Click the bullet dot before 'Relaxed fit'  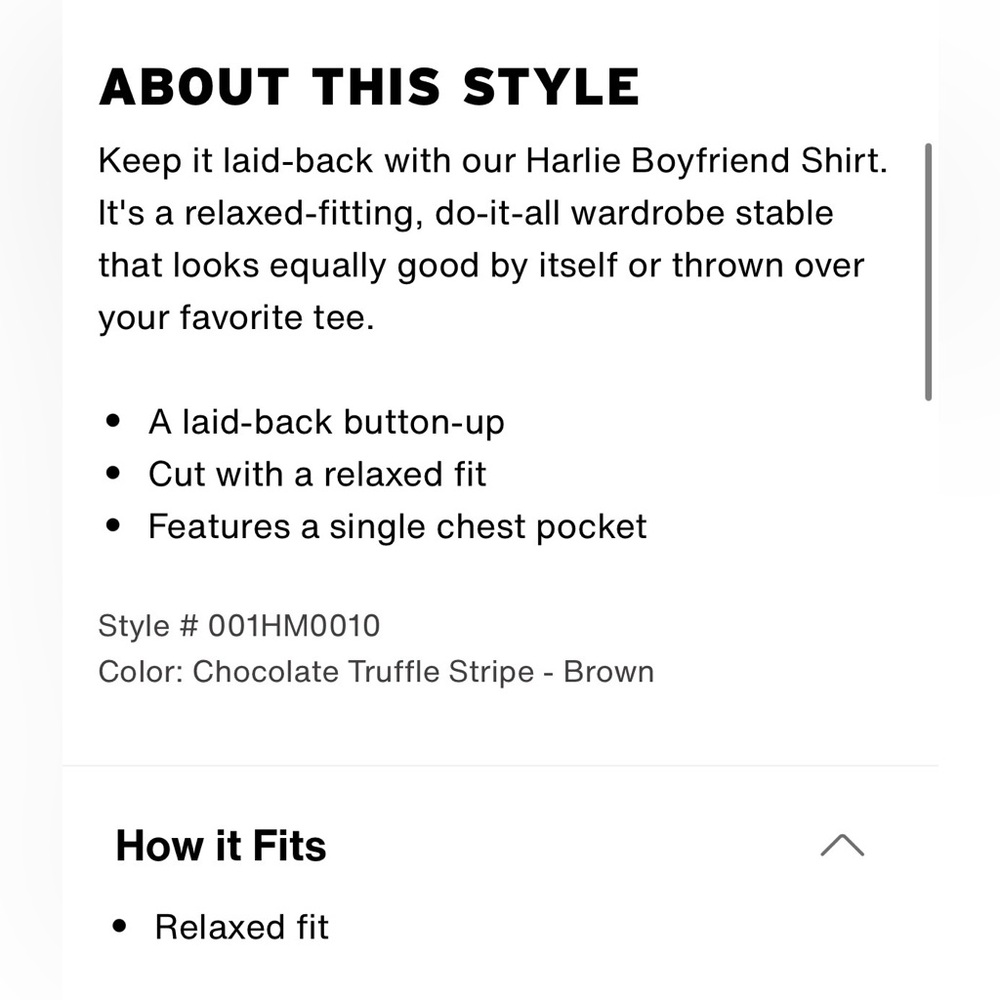tap(119, 926)
